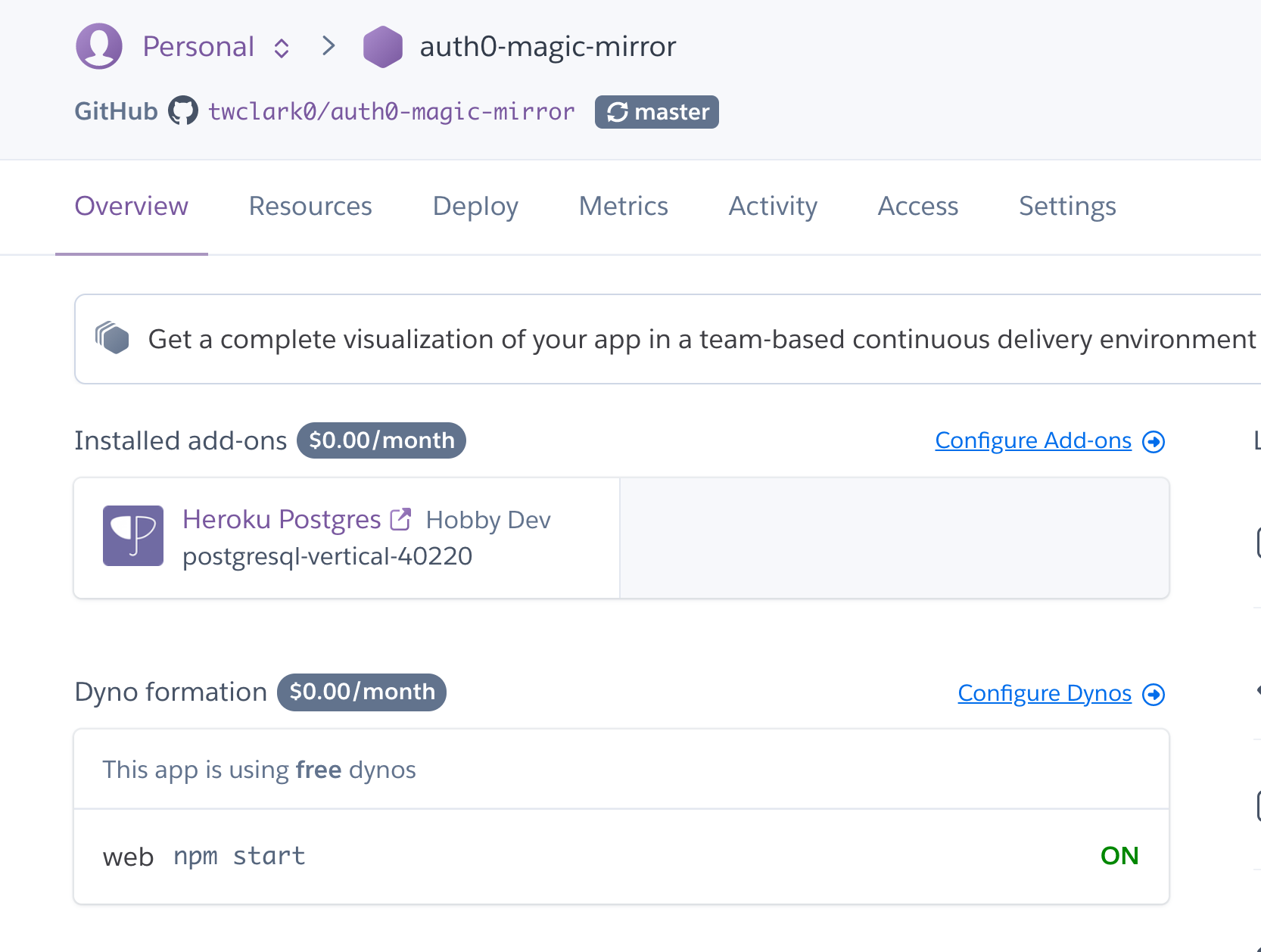Click the web dyno ON status
The height and width of the screenshot is (952, 1261).
click(x=1119, y=856)
